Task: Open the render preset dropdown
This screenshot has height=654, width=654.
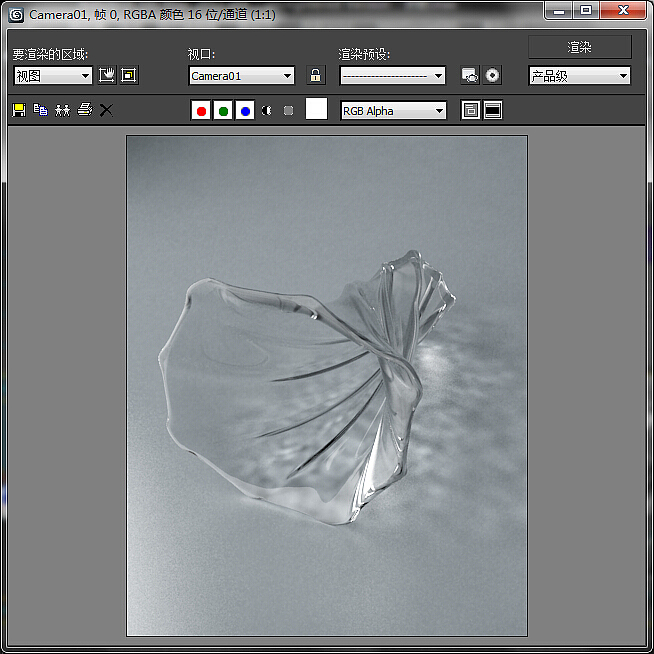Action: [392, 76]
